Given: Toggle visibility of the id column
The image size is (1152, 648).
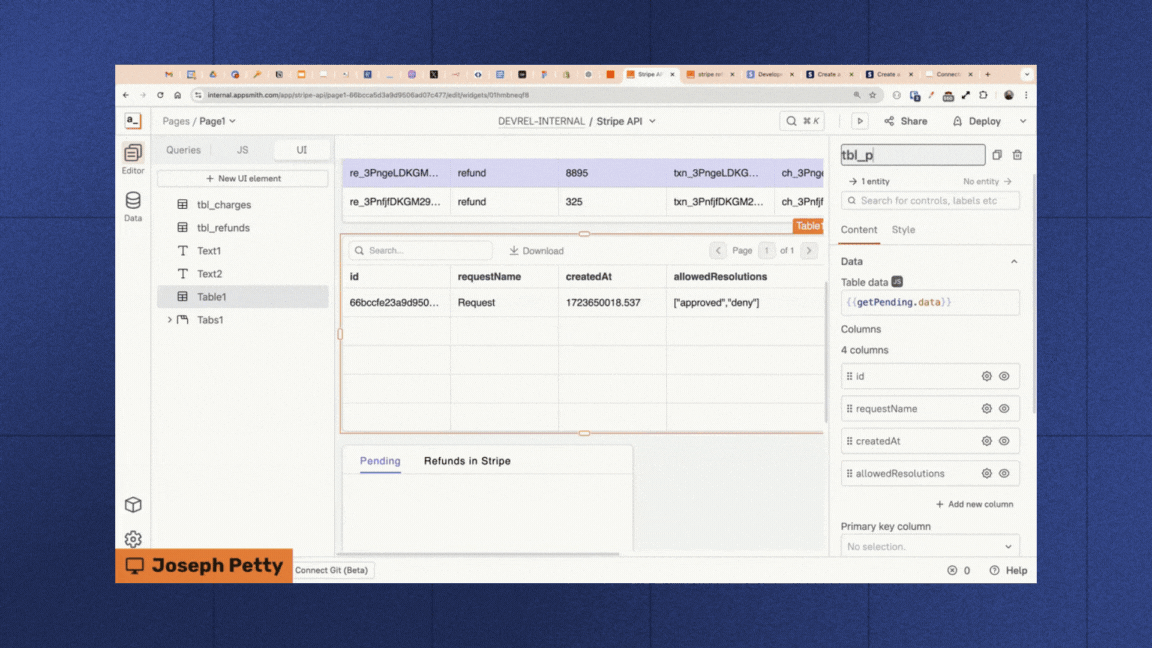Looking at the screenshot, I should [1004, 377].
